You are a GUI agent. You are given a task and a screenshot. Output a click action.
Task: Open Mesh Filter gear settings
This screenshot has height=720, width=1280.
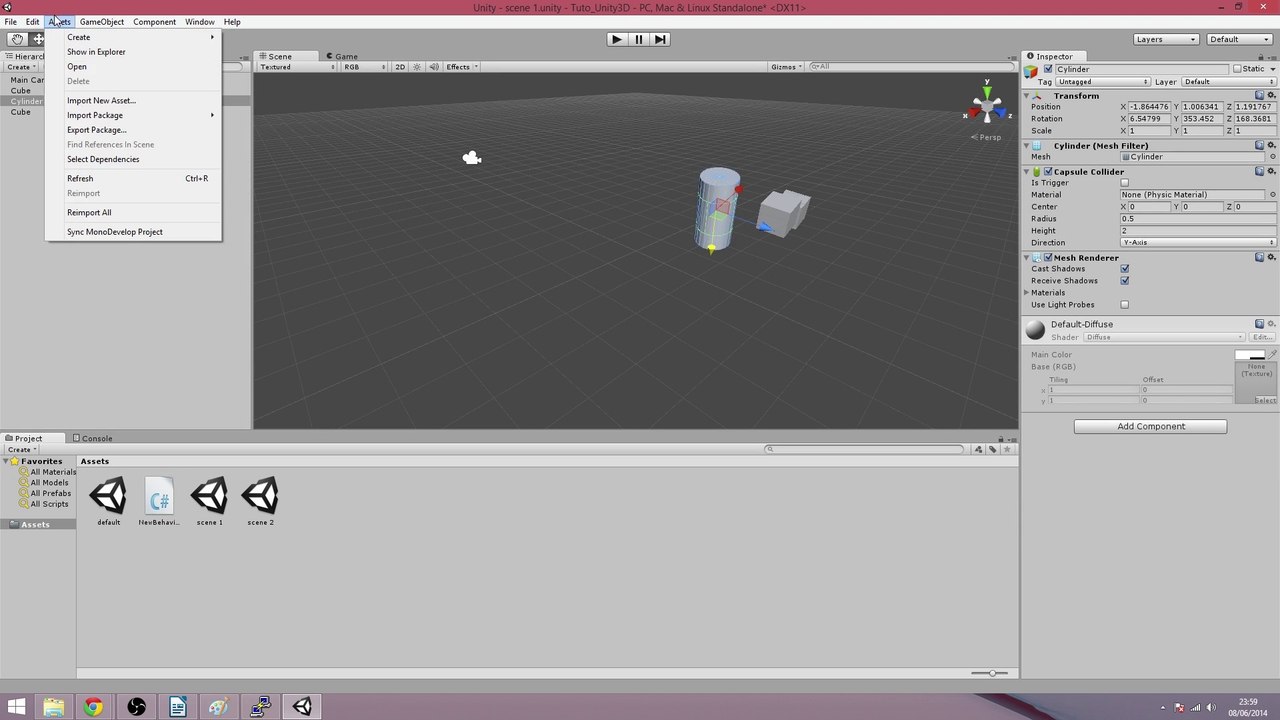[x=1272, y=145]
